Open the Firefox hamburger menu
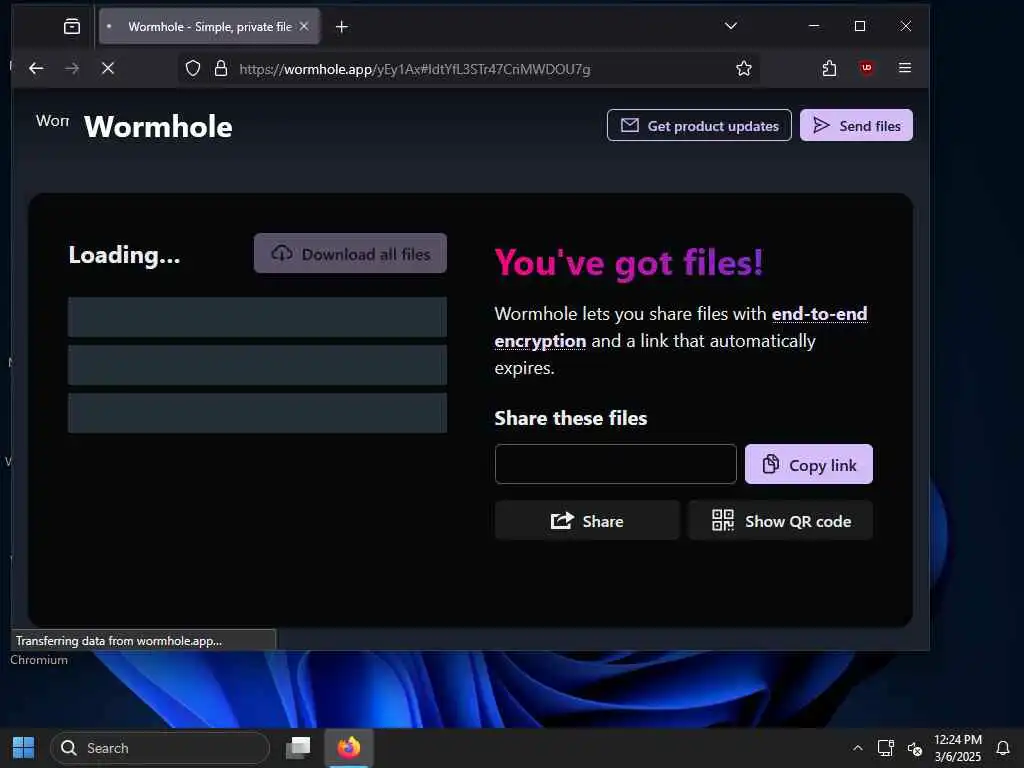The image size is (1024, 768). [x=904, y=68]
